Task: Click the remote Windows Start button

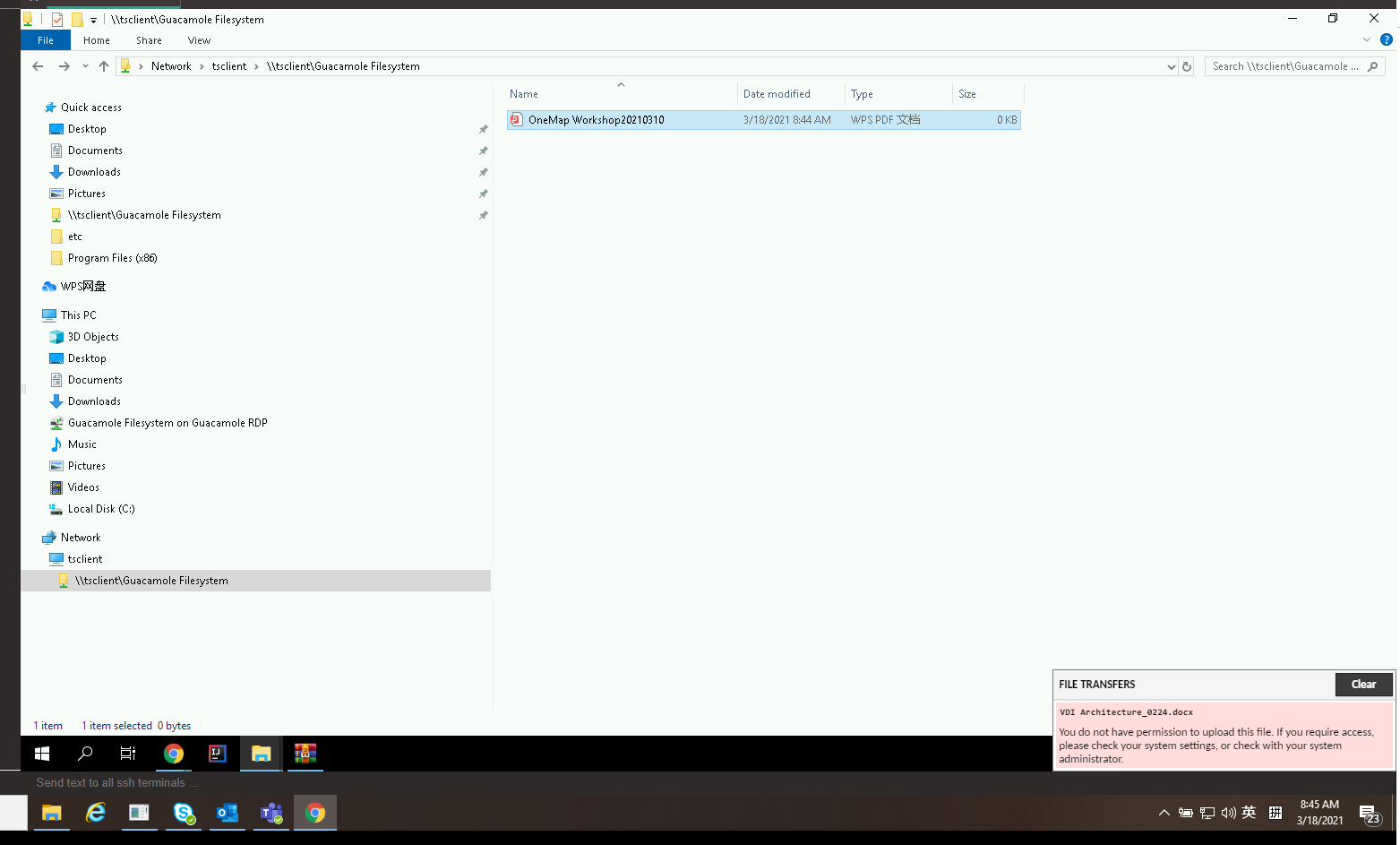Action: coord(42,754)
